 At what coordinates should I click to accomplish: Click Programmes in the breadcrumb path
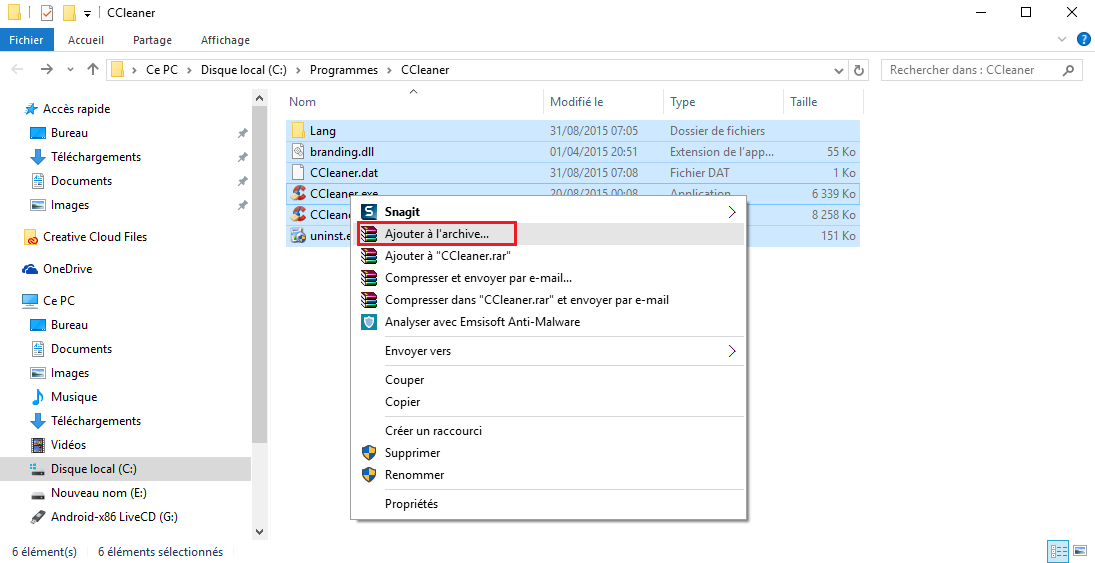tap(344, 70)
